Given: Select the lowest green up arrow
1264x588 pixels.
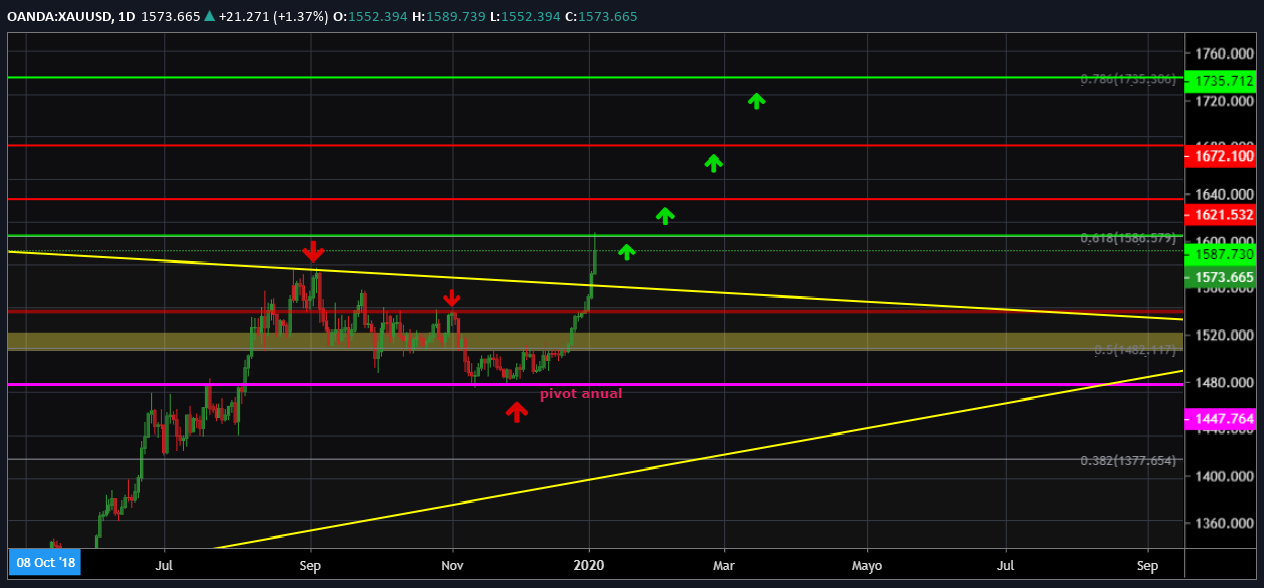Looking at the screenshot, I should [626, 251].
